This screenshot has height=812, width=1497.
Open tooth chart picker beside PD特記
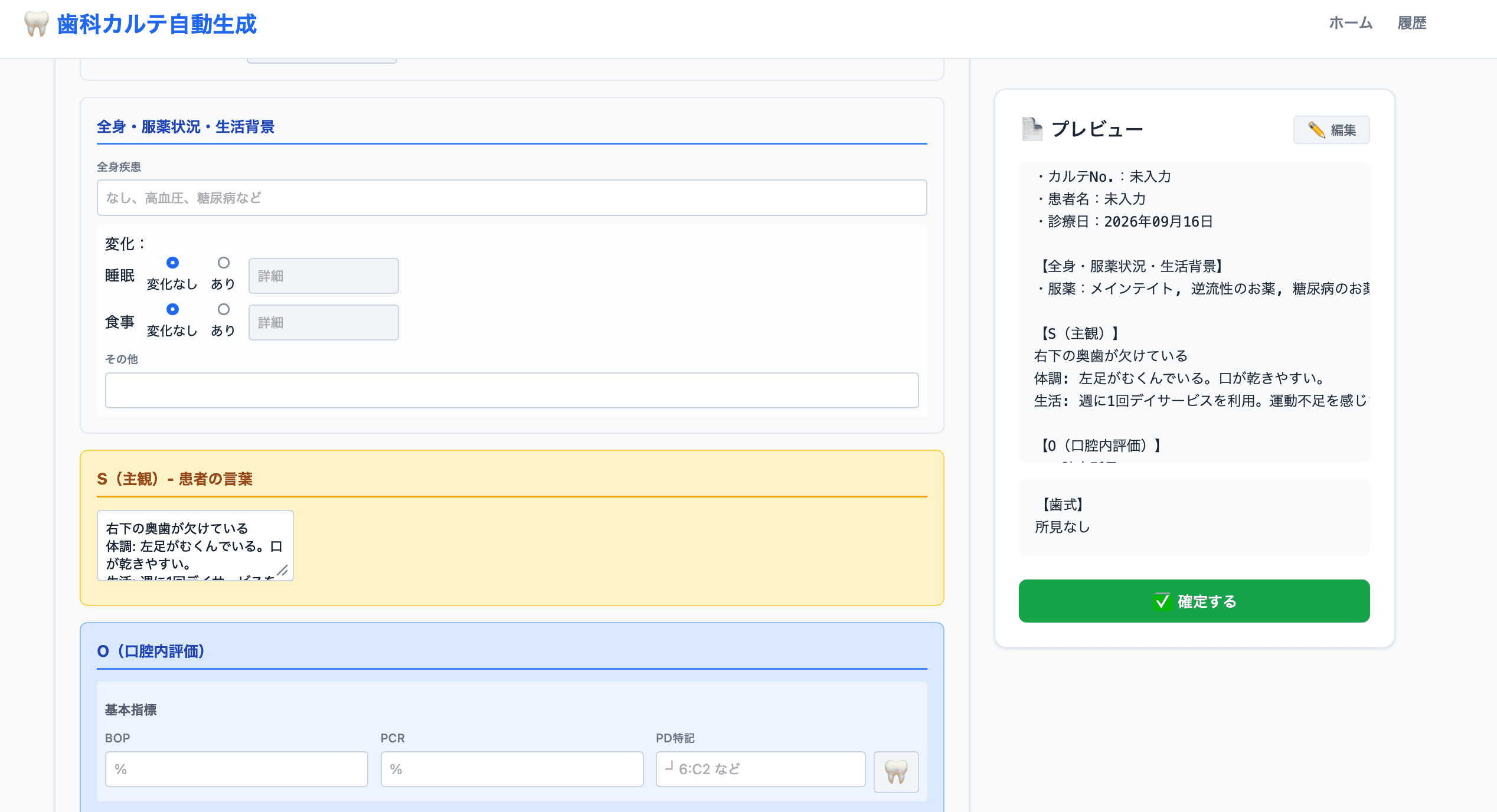coord(896,771)
